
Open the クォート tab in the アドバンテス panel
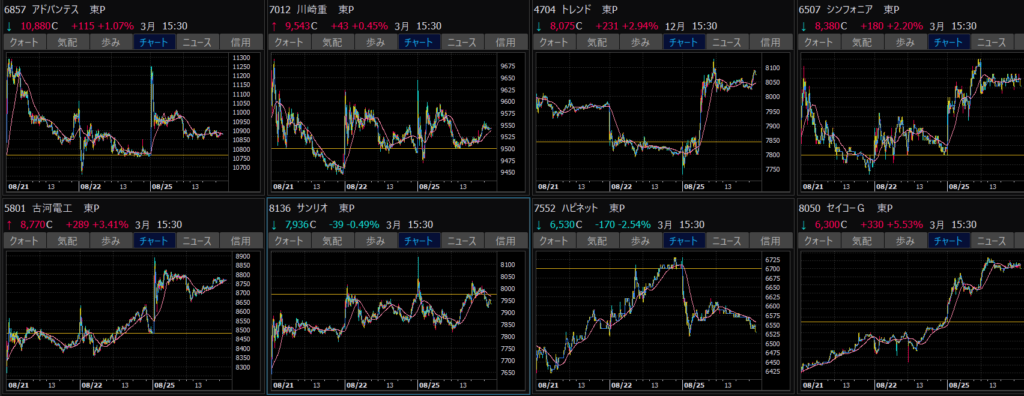pos(25,42)
